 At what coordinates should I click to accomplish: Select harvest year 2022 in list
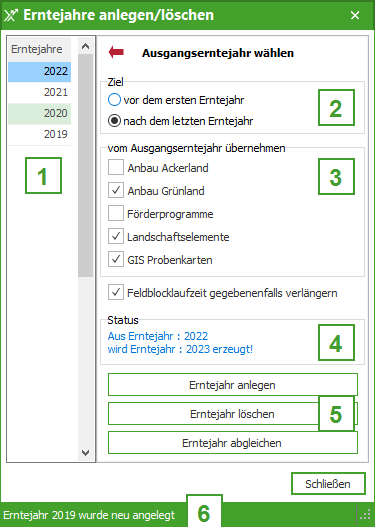click(x=40, y=72)
